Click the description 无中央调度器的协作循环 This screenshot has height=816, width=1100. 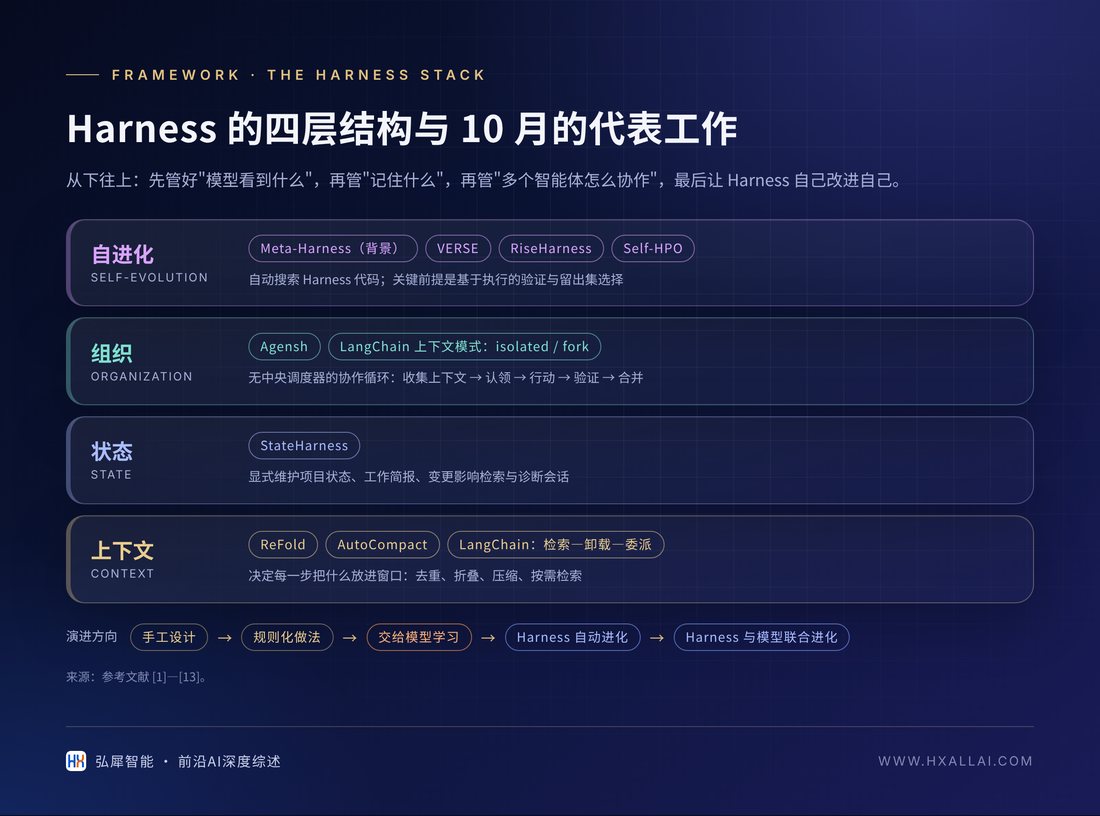pyautogui.click(x=445, y=377)
